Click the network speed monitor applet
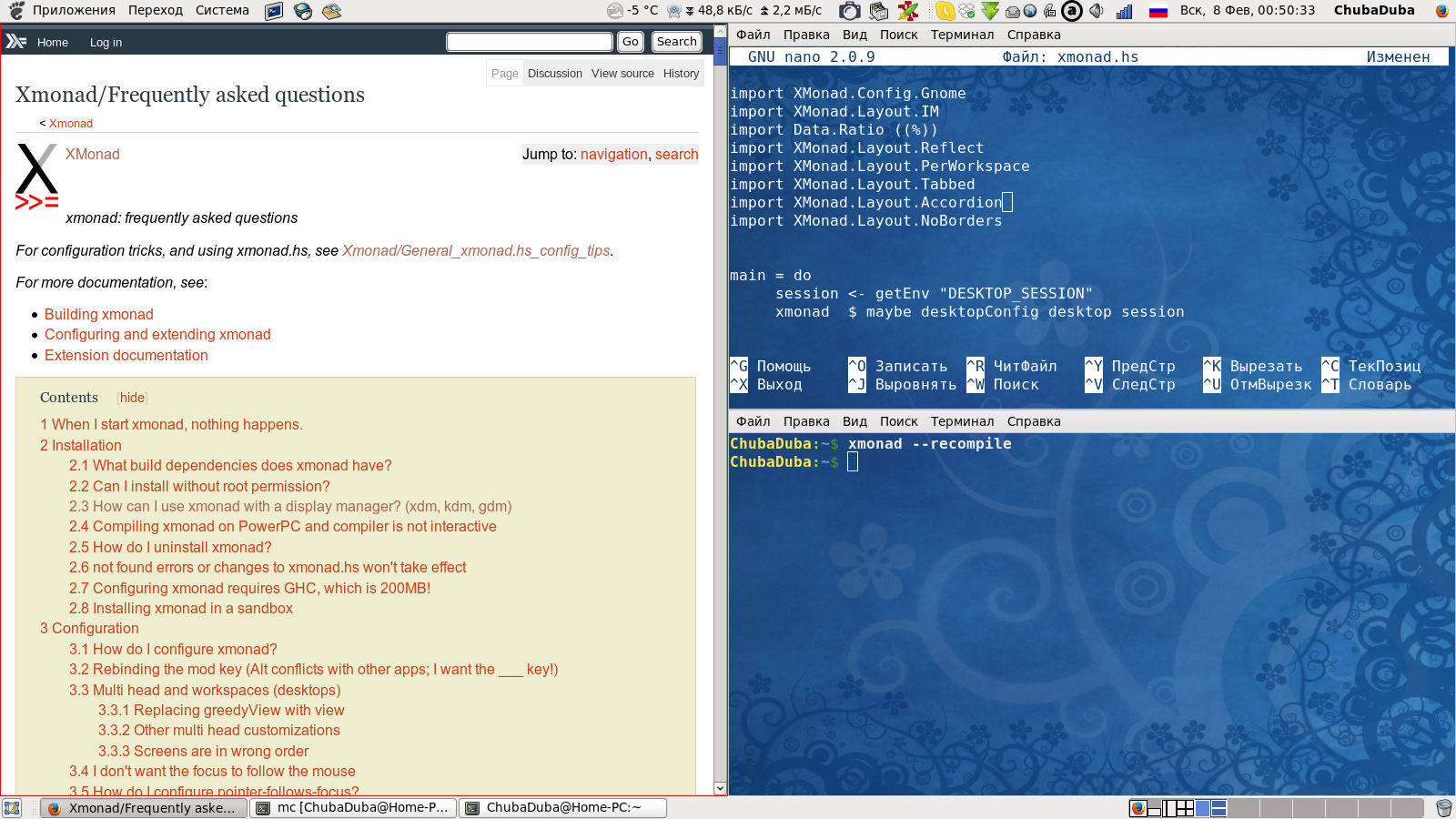Screen dimensions: 1456x819 [x=744, y=11]
